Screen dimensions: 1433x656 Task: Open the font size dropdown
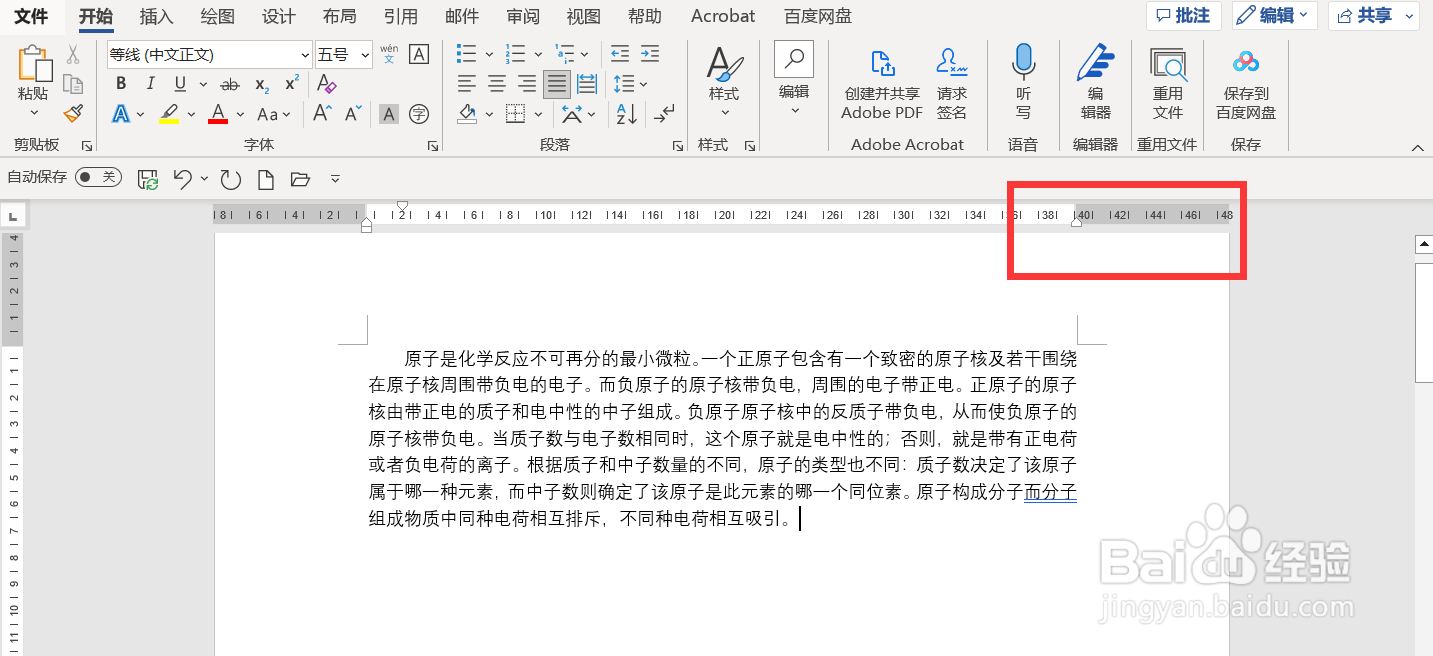[363, 54]
